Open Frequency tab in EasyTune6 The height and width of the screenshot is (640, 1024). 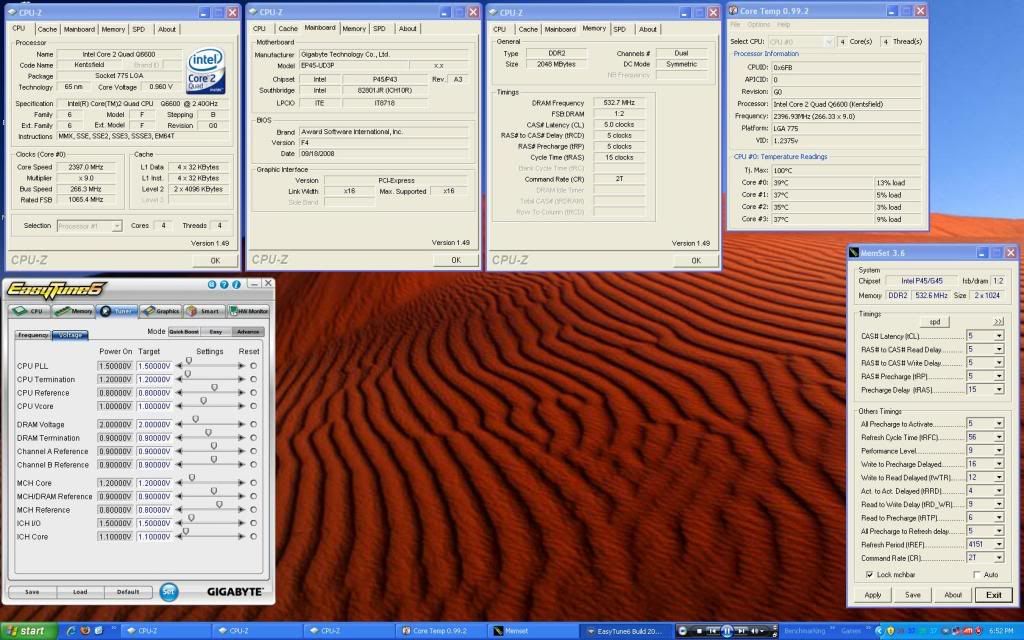coord(33,335)
